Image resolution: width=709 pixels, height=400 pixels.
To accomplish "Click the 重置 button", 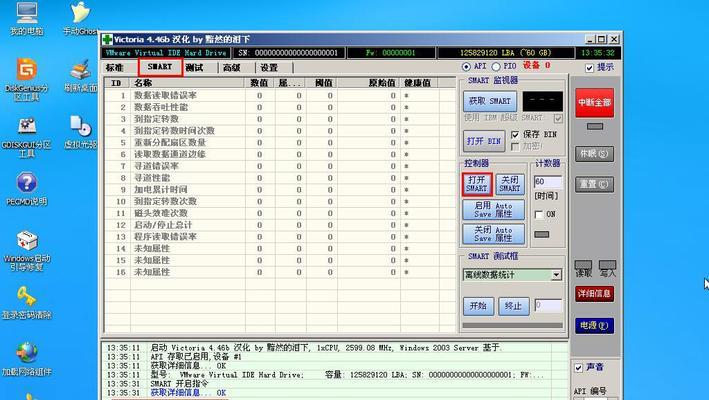I will [594, 184].
